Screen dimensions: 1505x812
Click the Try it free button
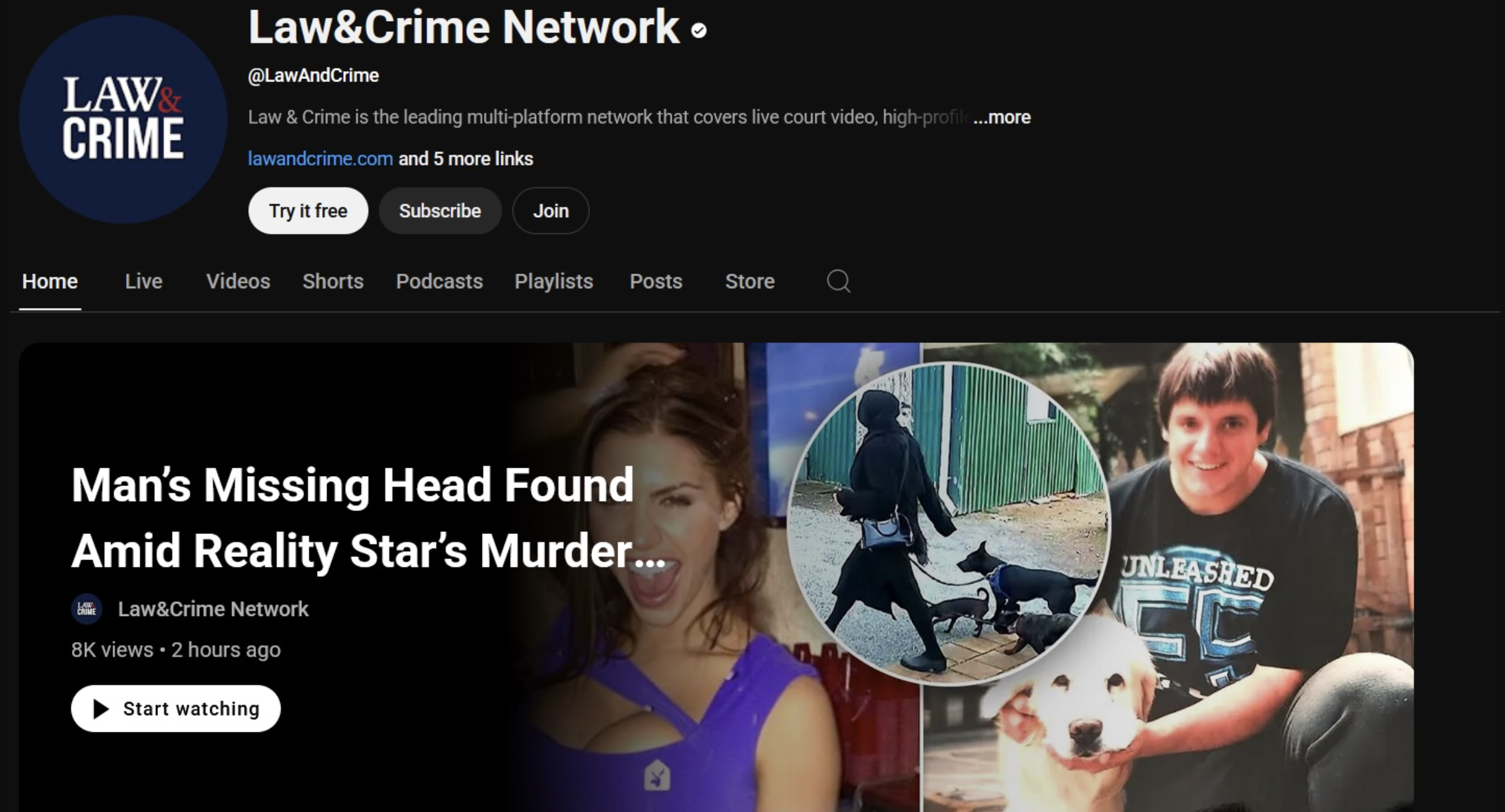coord(308,211)
